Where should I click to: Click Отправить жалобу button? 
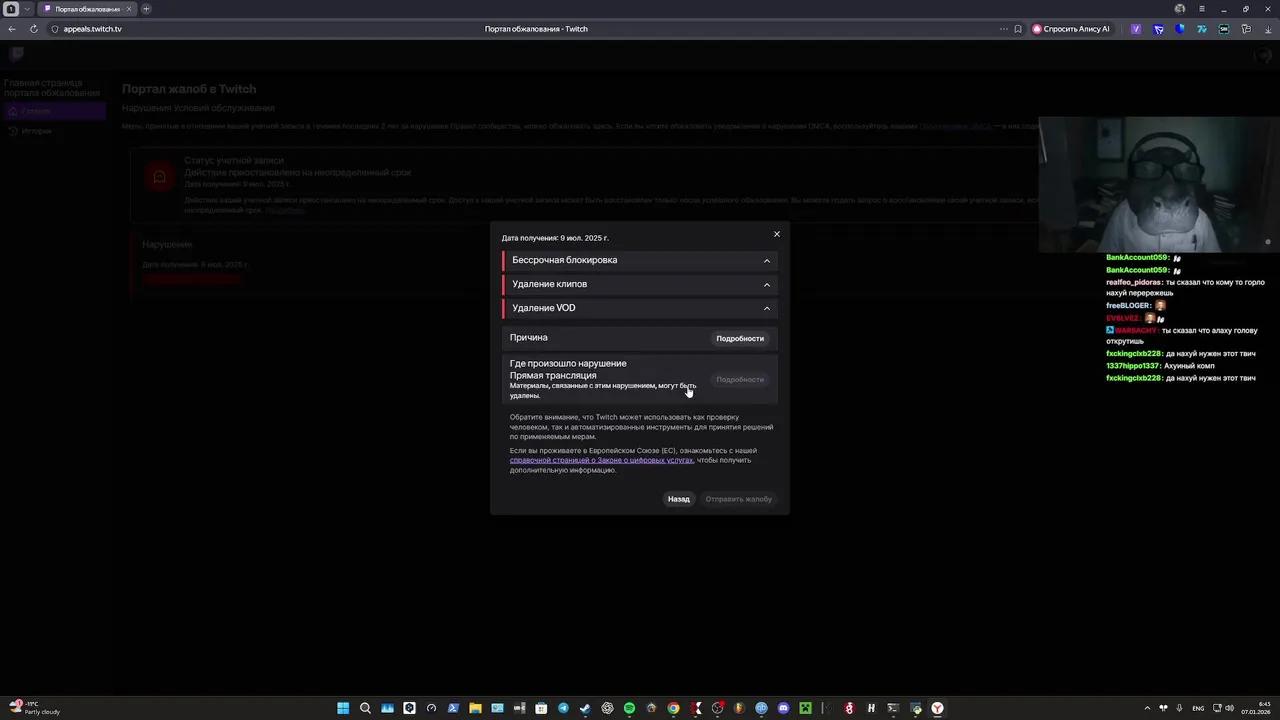tap(739, 499)
